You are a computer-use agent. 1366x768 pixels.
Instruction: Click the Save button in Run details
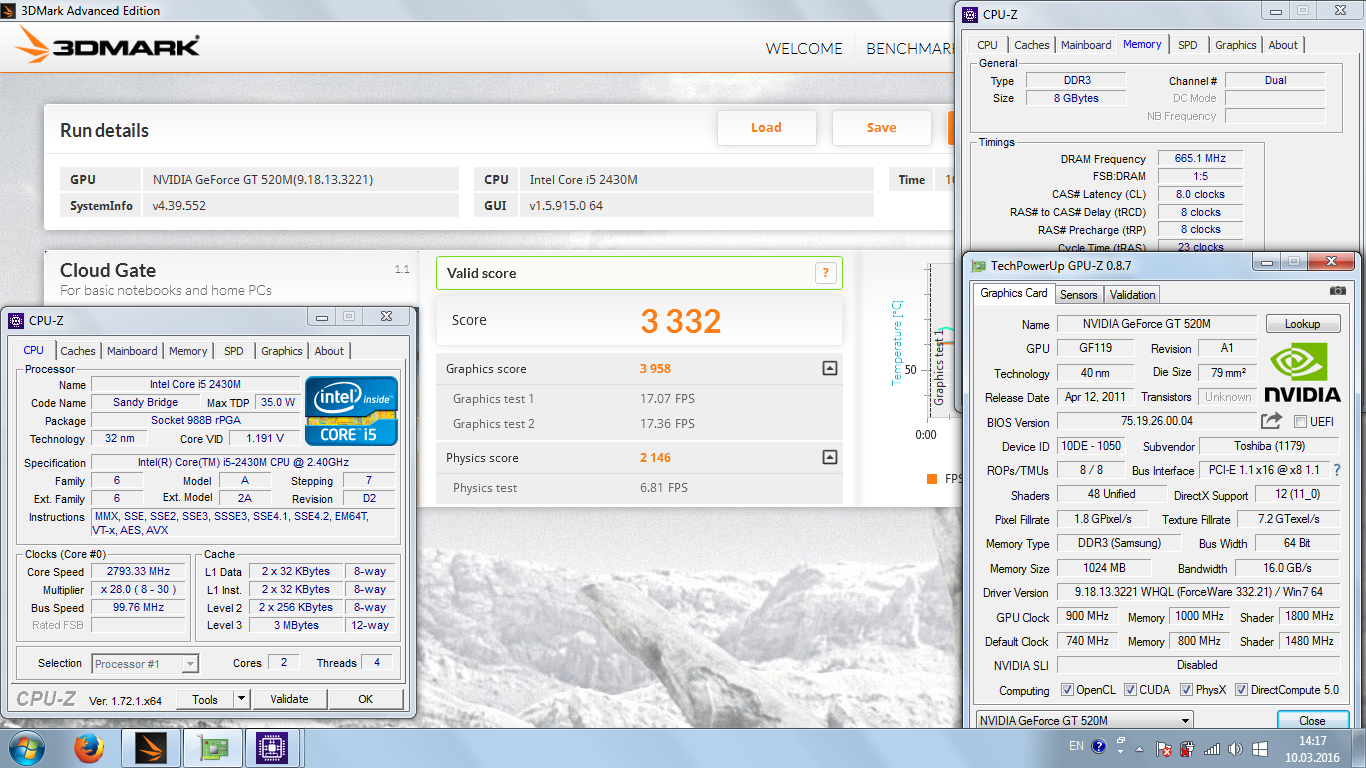pyautogui.click(x=882, y=128)
